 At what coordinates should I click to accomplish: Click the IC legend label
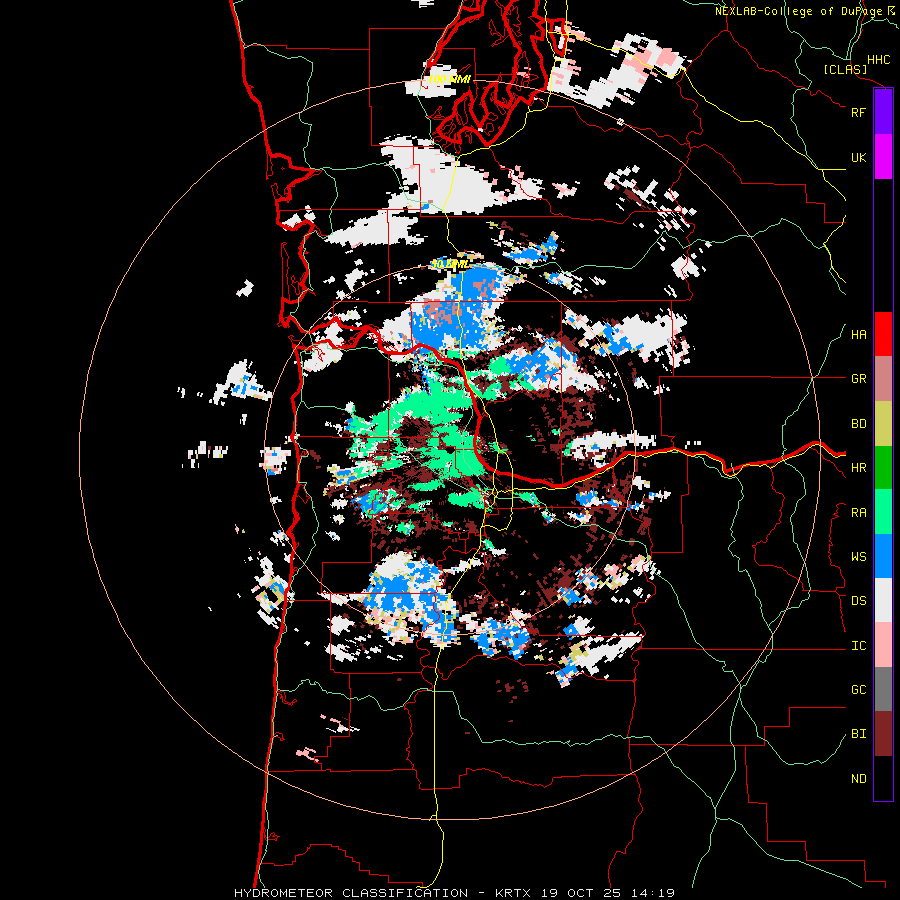coord(858,646)
